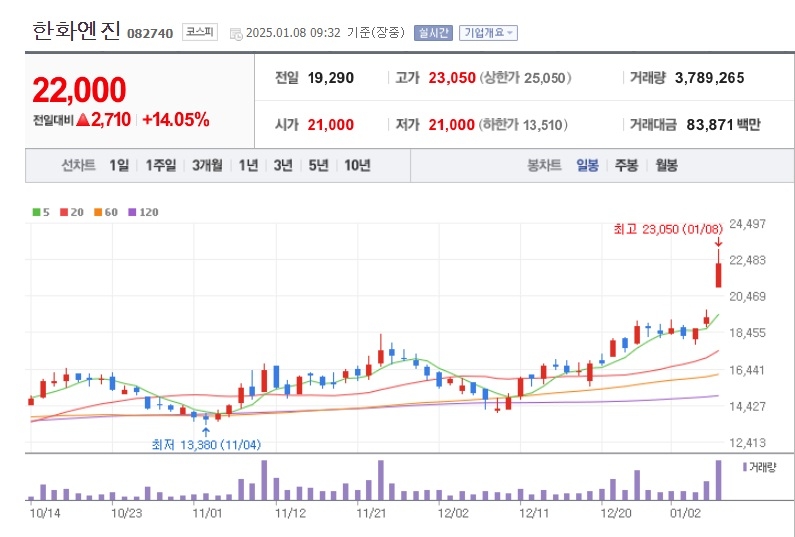795x537 pixels.
Task: Click the purple 거래량 volume legend
Action: tap(759, 467)
